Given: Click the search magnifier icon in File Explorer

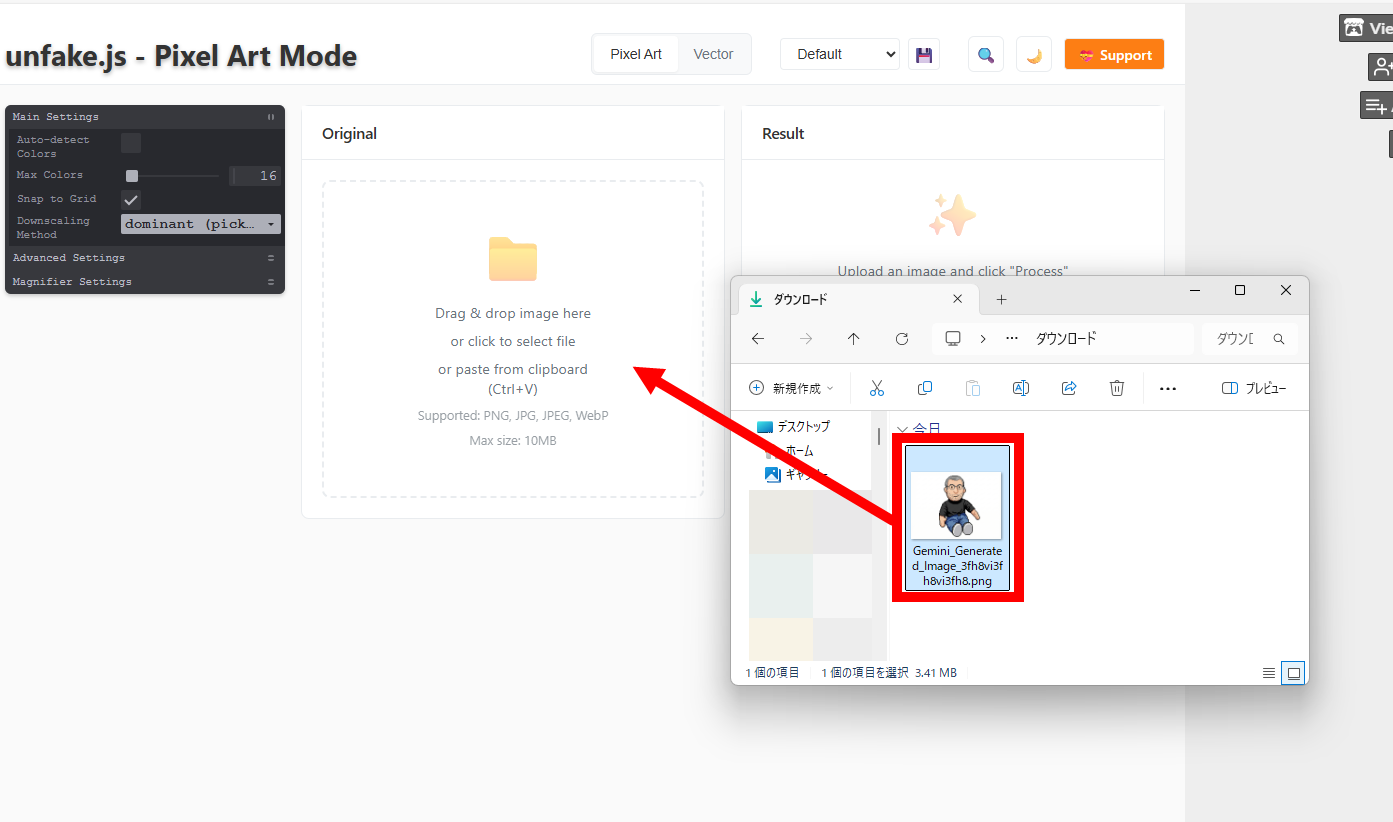Looking at the screenshot, I should click(1278, 339).
